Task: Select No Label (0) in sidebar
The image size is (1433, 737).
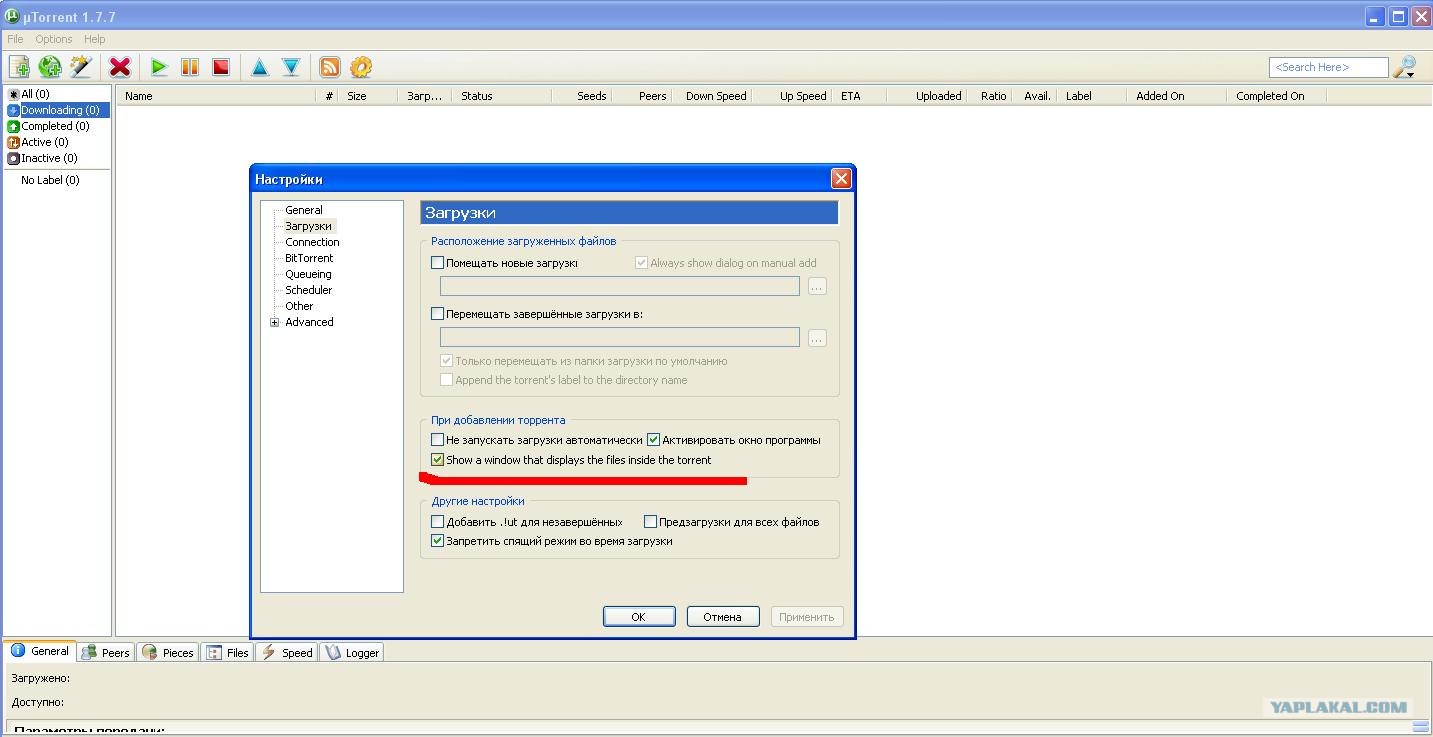Action: point(50,180)
